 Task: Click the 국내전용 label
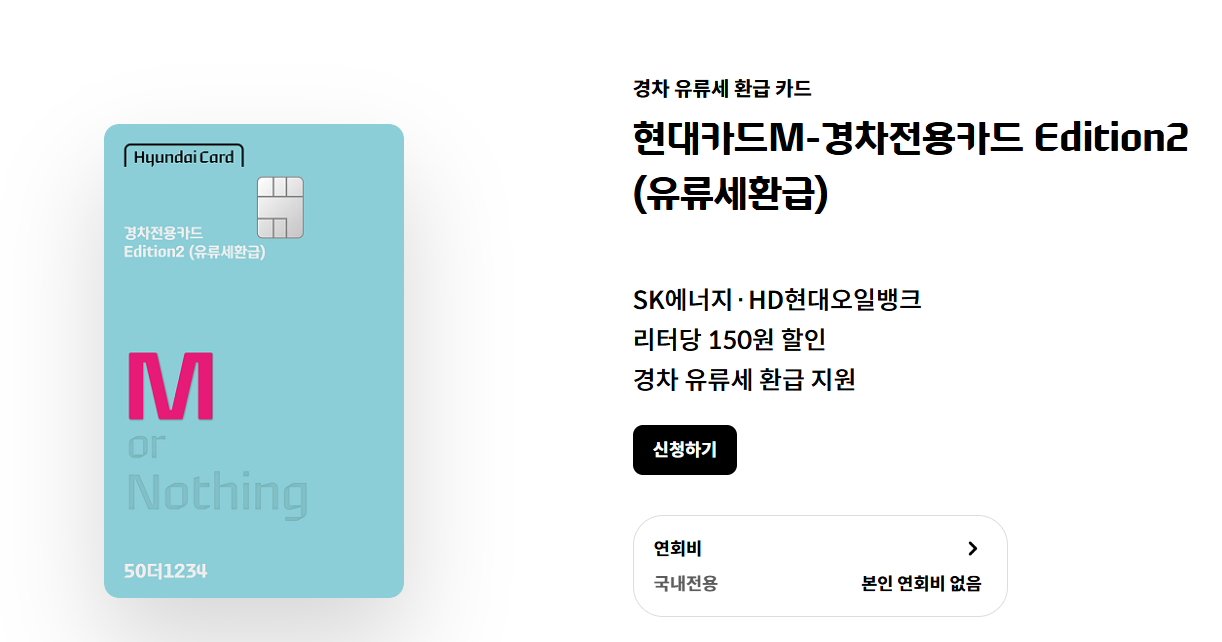tap(685, 583)
